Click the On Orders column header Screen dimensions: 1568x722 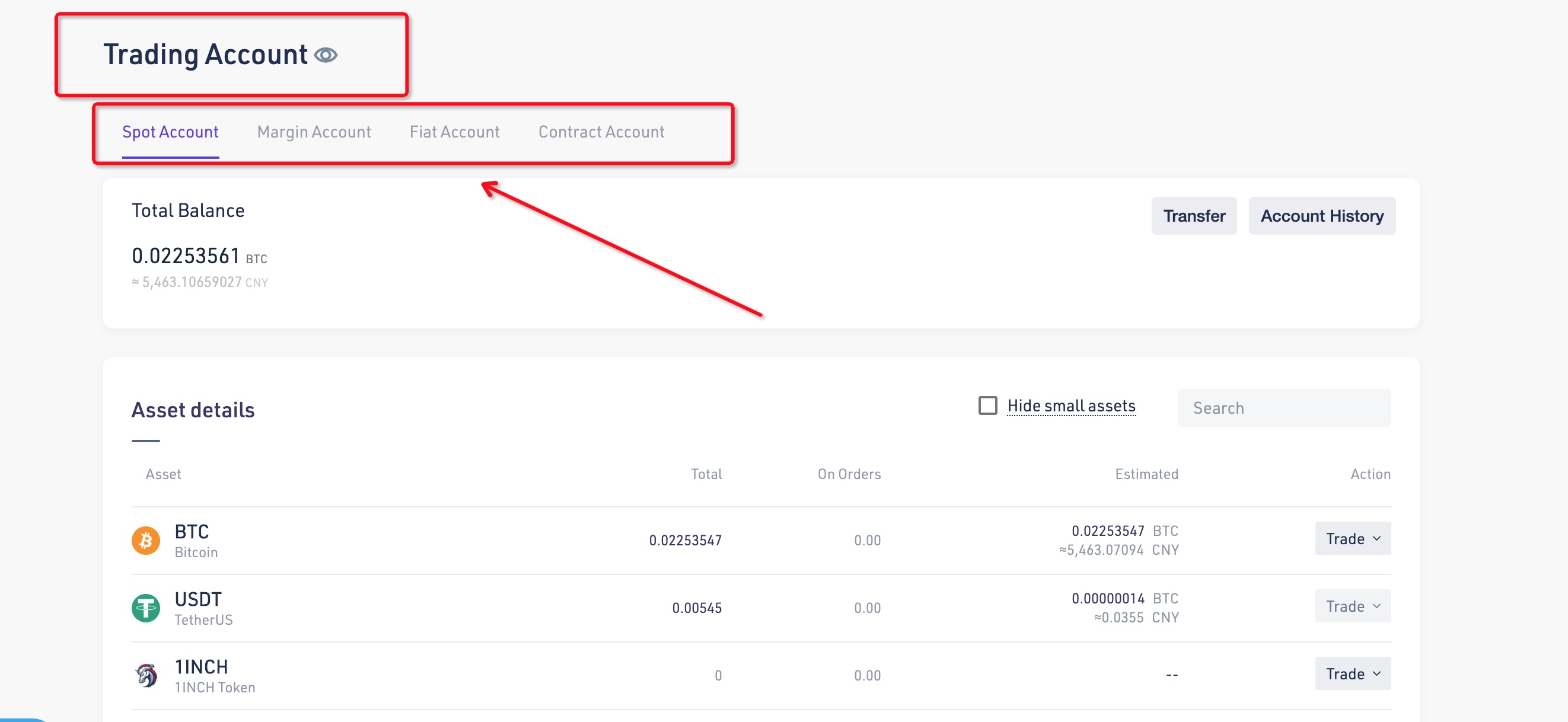(x=849, y=474)
